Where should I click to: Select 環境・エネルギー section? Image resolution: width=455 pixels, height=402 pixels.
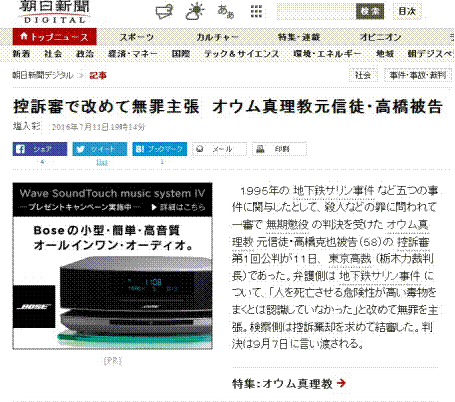point(327,54)
